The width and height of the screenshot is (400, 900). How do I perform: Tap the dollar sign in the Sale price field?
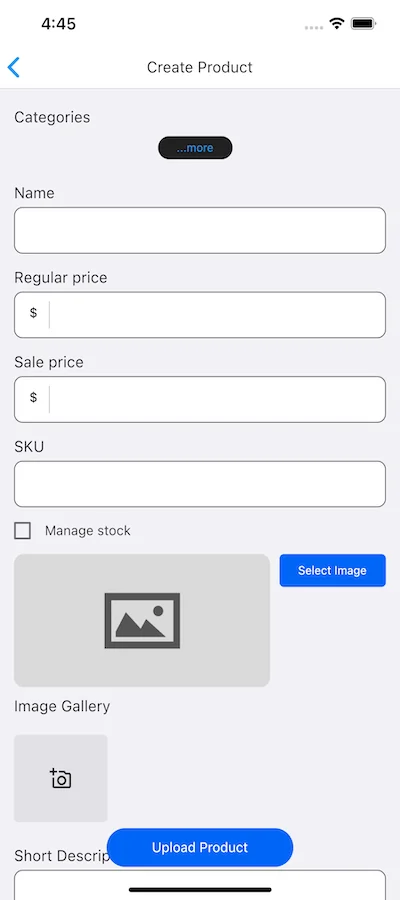33,397
